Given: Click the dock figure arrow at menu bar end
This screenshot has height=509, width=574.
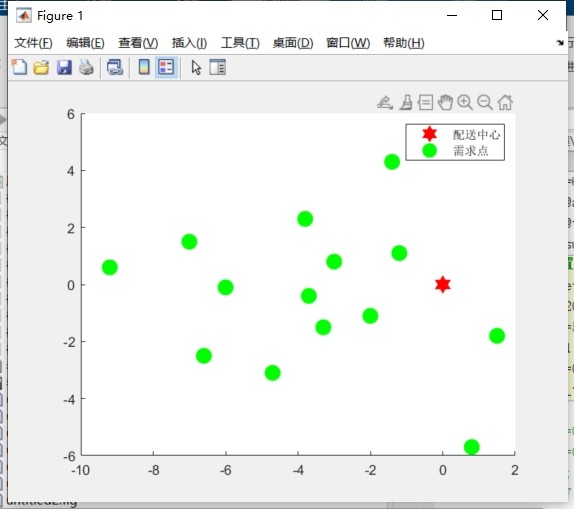Looking at the screenshot, I should (560, 43).
